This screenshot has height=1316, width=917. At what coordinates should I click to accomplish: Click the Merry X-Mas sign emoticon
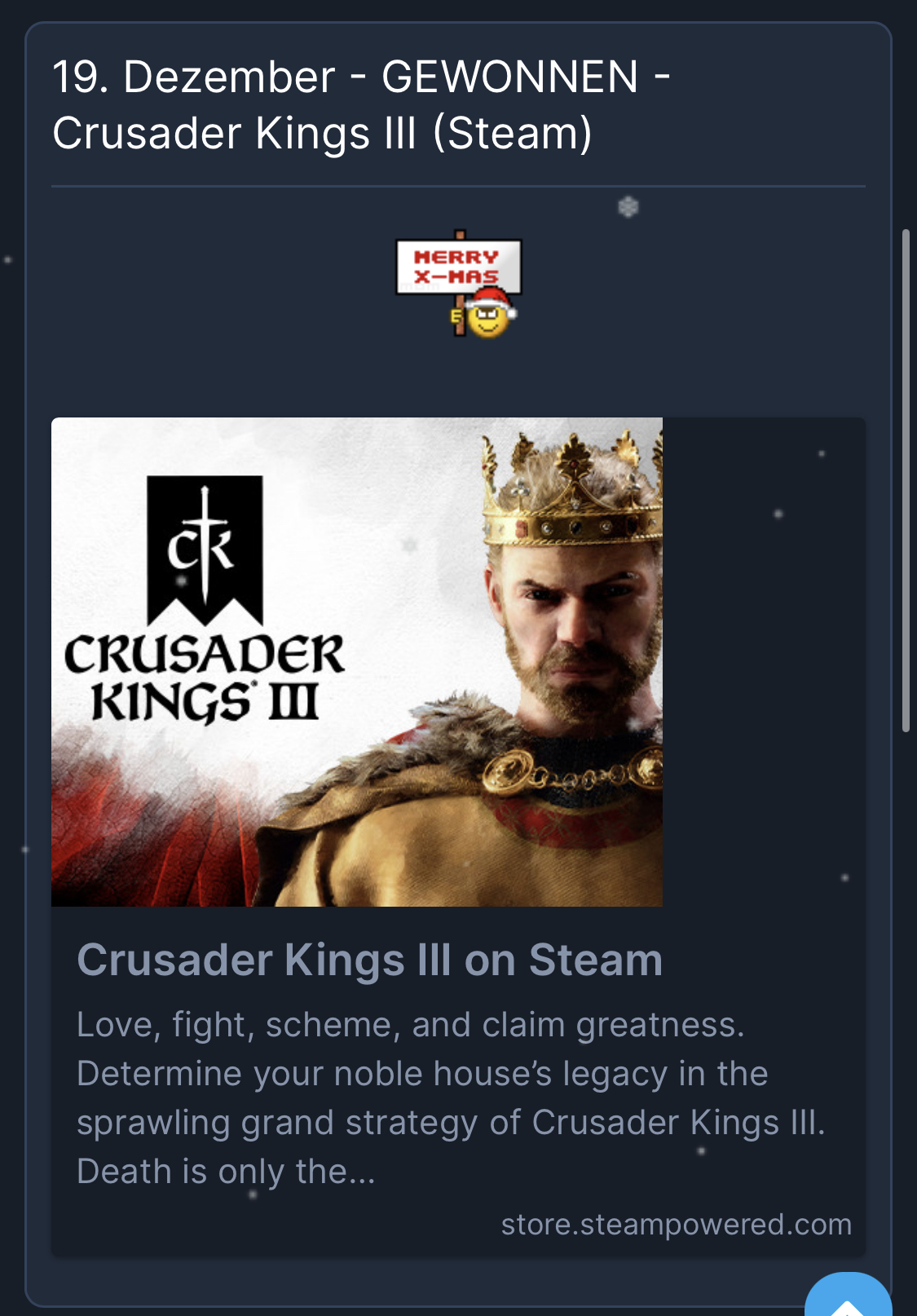tap(458, 284)
